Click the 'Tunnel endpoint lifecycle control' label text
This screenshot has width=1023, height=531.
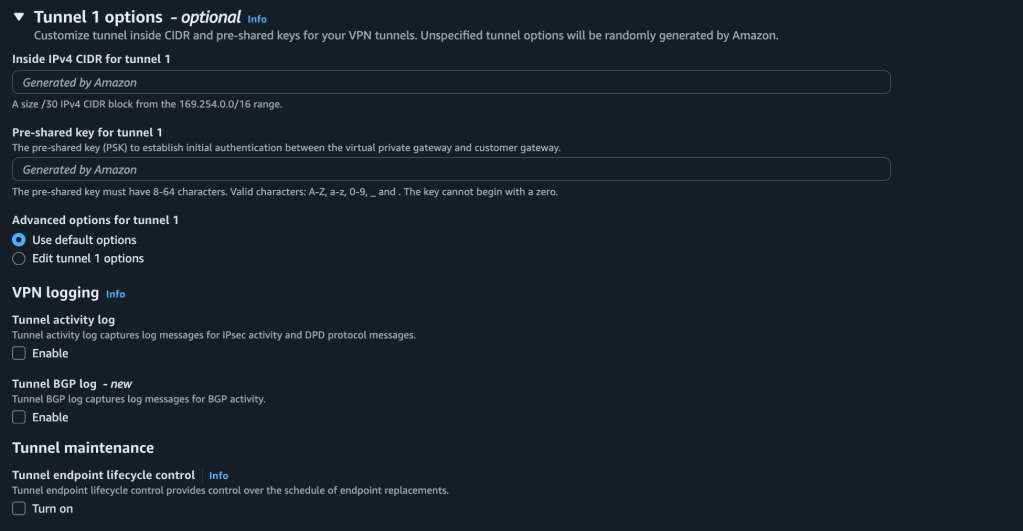tap(103, 475)
